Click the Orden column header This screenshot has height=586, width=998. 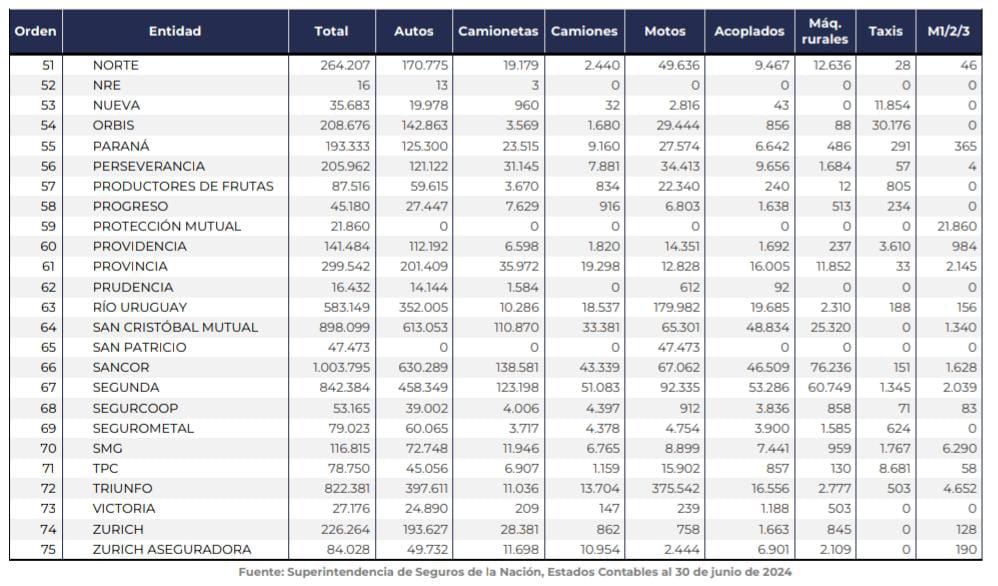(34, 31)
